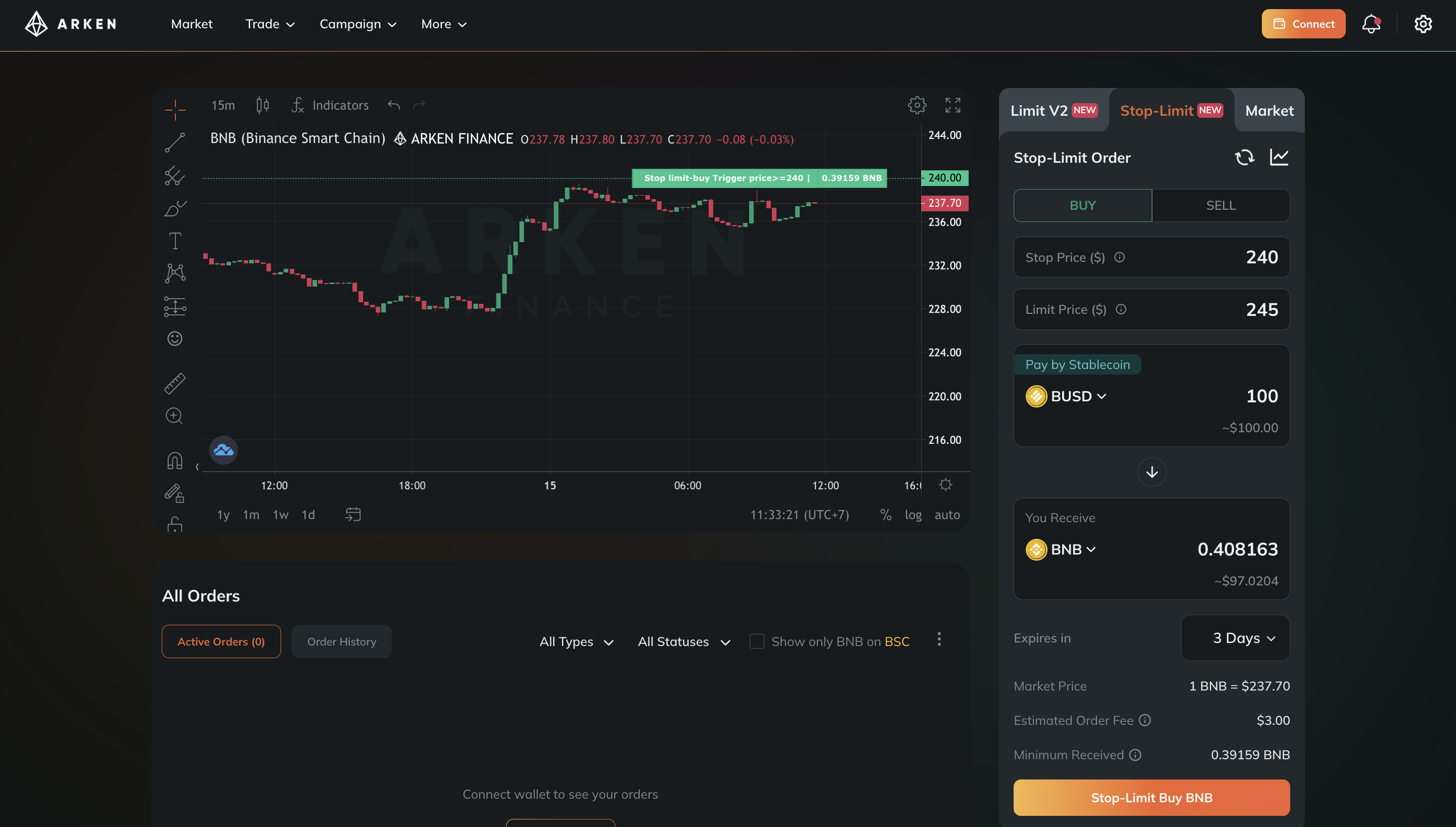Viewport: 1456px width, 827px height.
Task: Set chart range to 1y
Action: tap(223, 515)
